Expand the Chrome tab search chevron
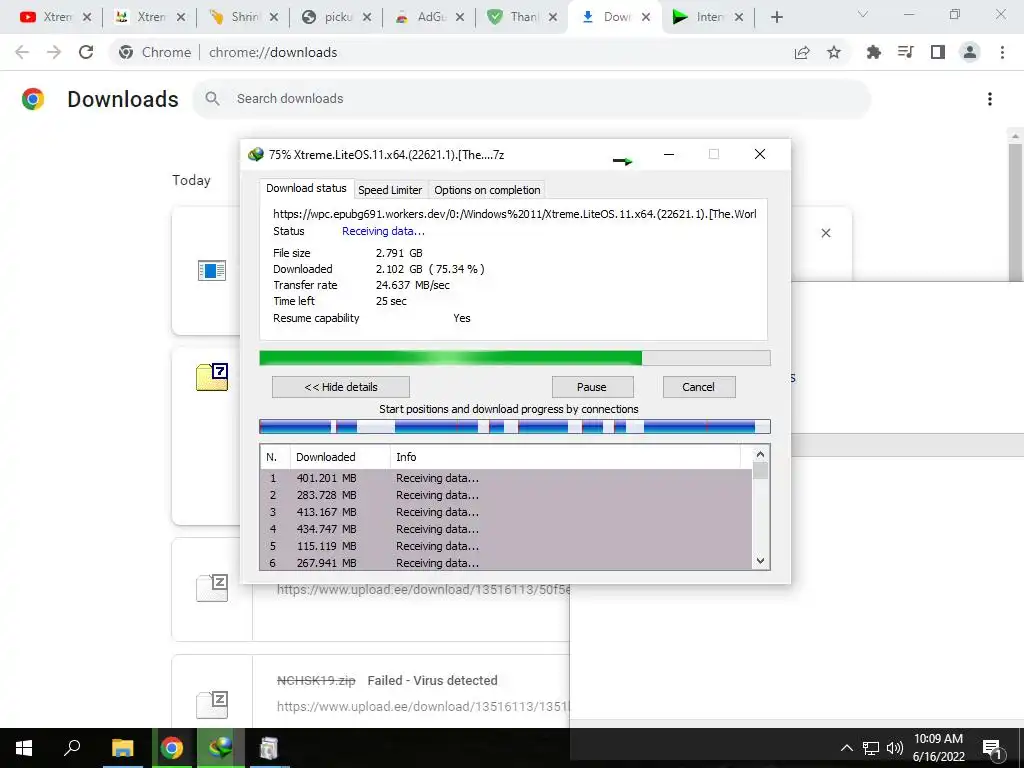The width and height of the screenshot is (1024, 768). point(863,14)
